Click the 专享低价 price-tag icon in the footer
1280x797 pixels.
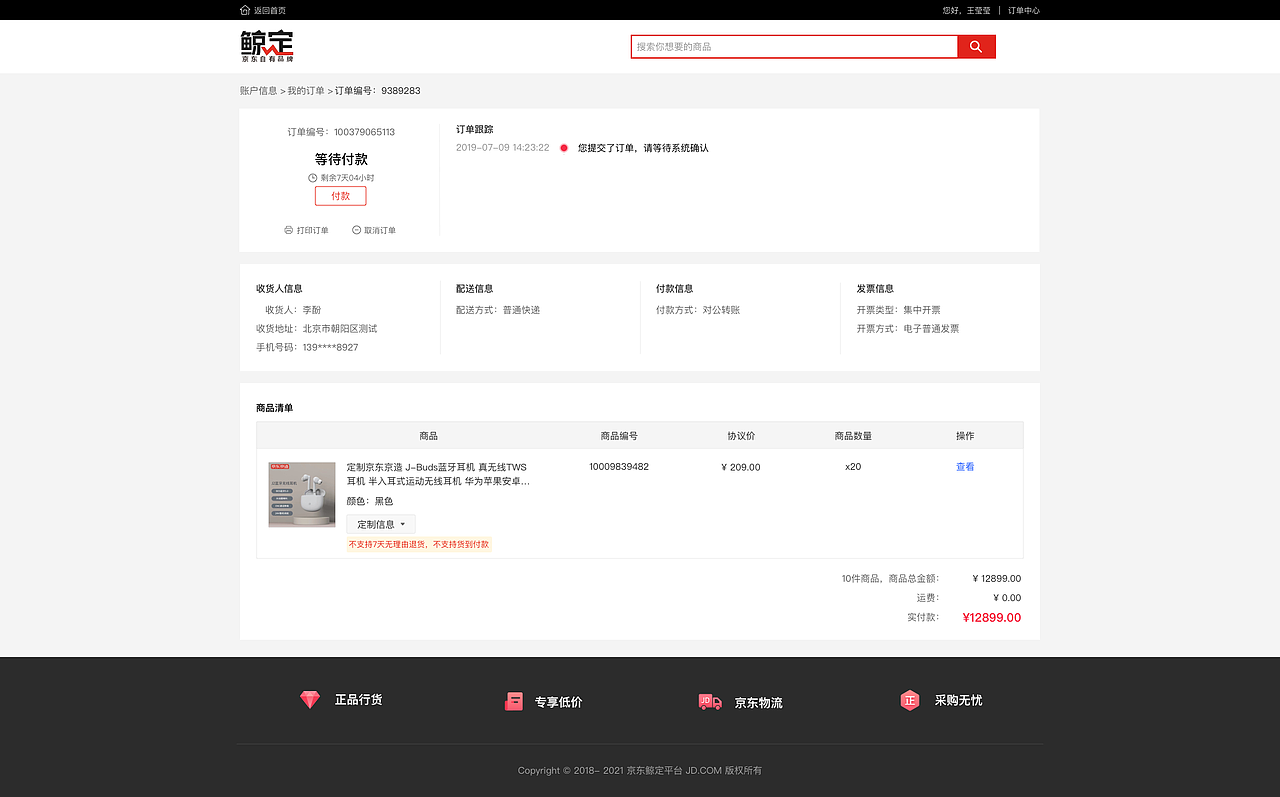click(x=514, y=699)
